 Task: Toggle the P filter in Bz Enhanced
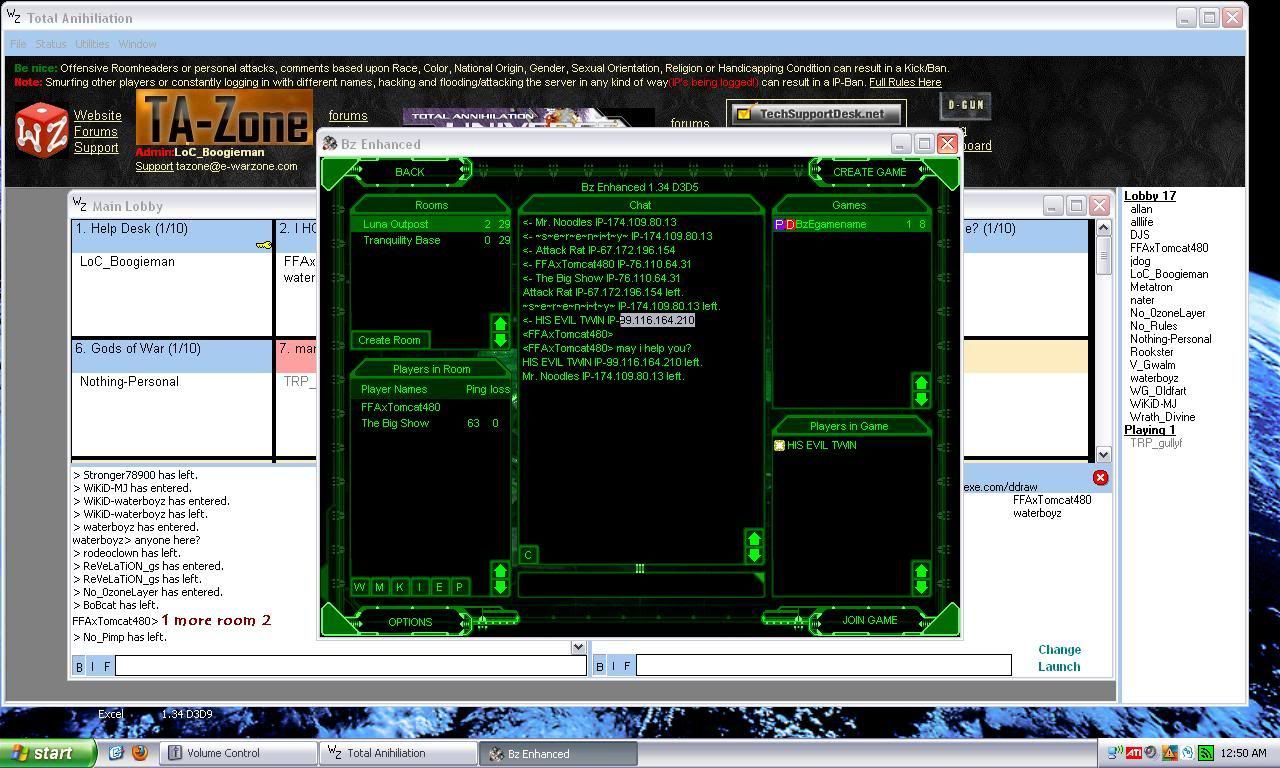coord(459,587)
